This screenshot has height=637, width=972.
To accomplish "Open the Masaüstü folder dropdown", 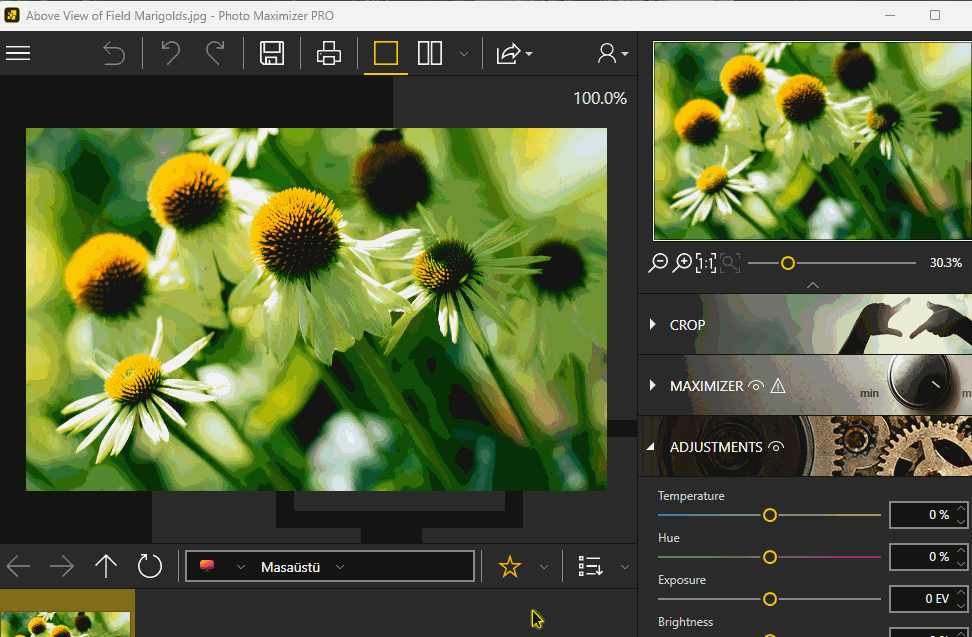I will coord(340,567).
